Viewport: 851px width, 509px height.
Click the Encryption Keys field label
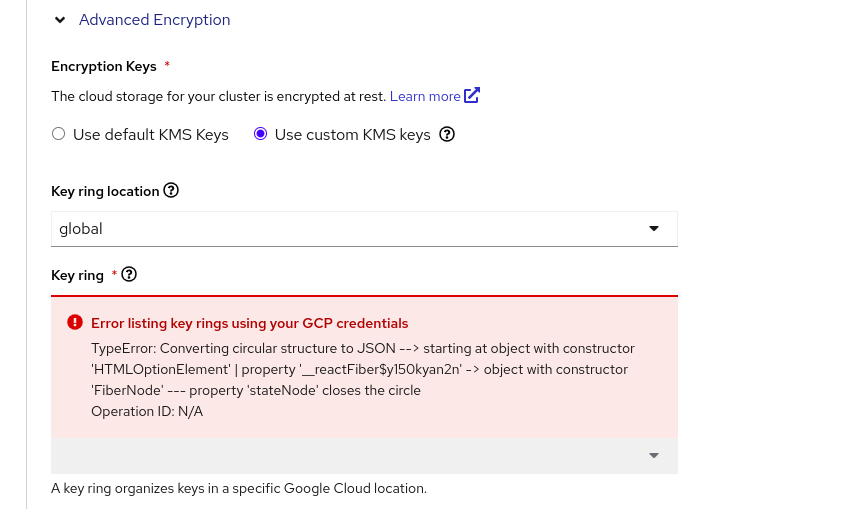pyautogui.click(x=104, y=66)
